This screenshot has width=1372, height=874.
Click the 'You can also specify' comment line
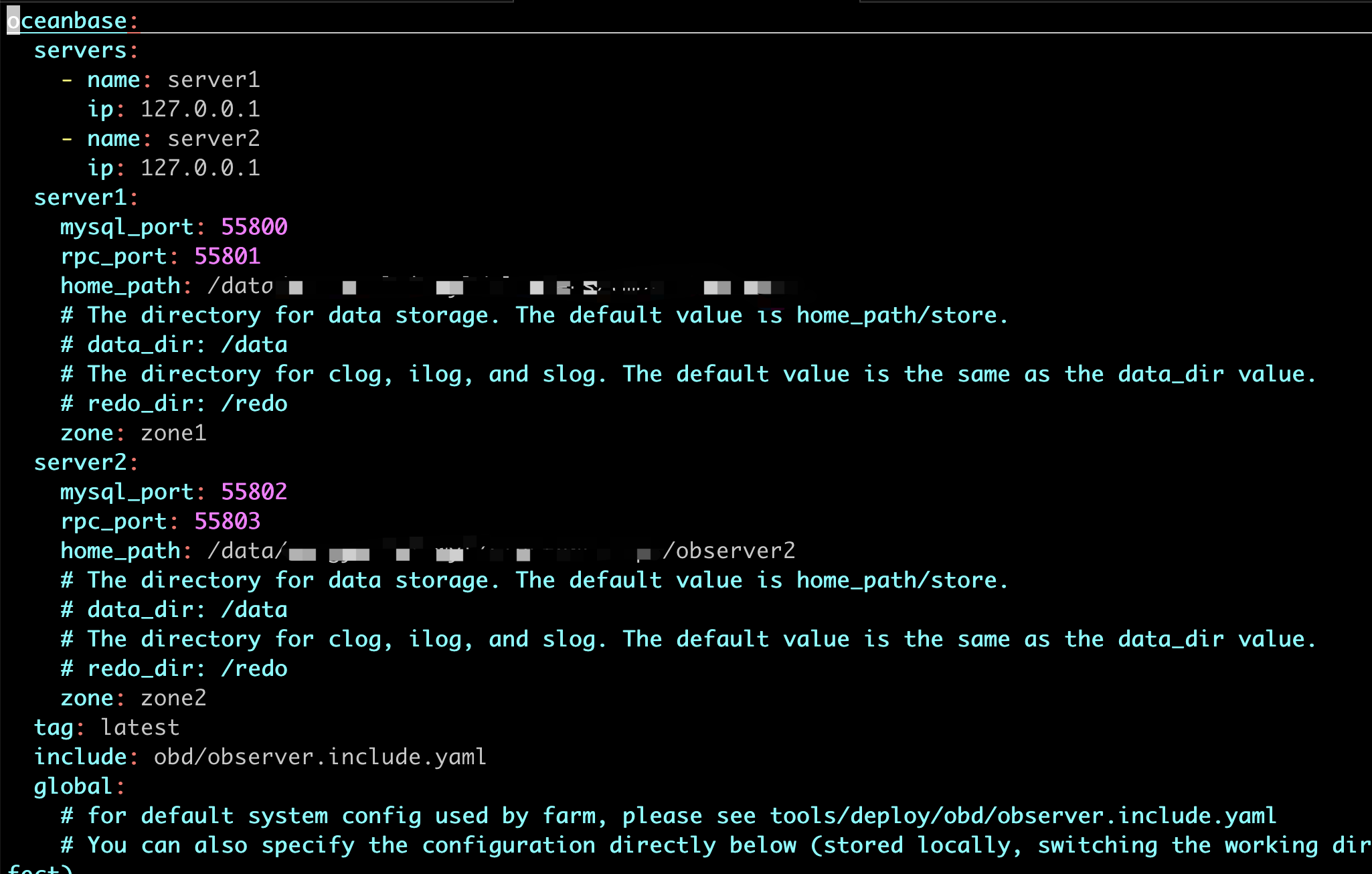click(x=715, y=845)
